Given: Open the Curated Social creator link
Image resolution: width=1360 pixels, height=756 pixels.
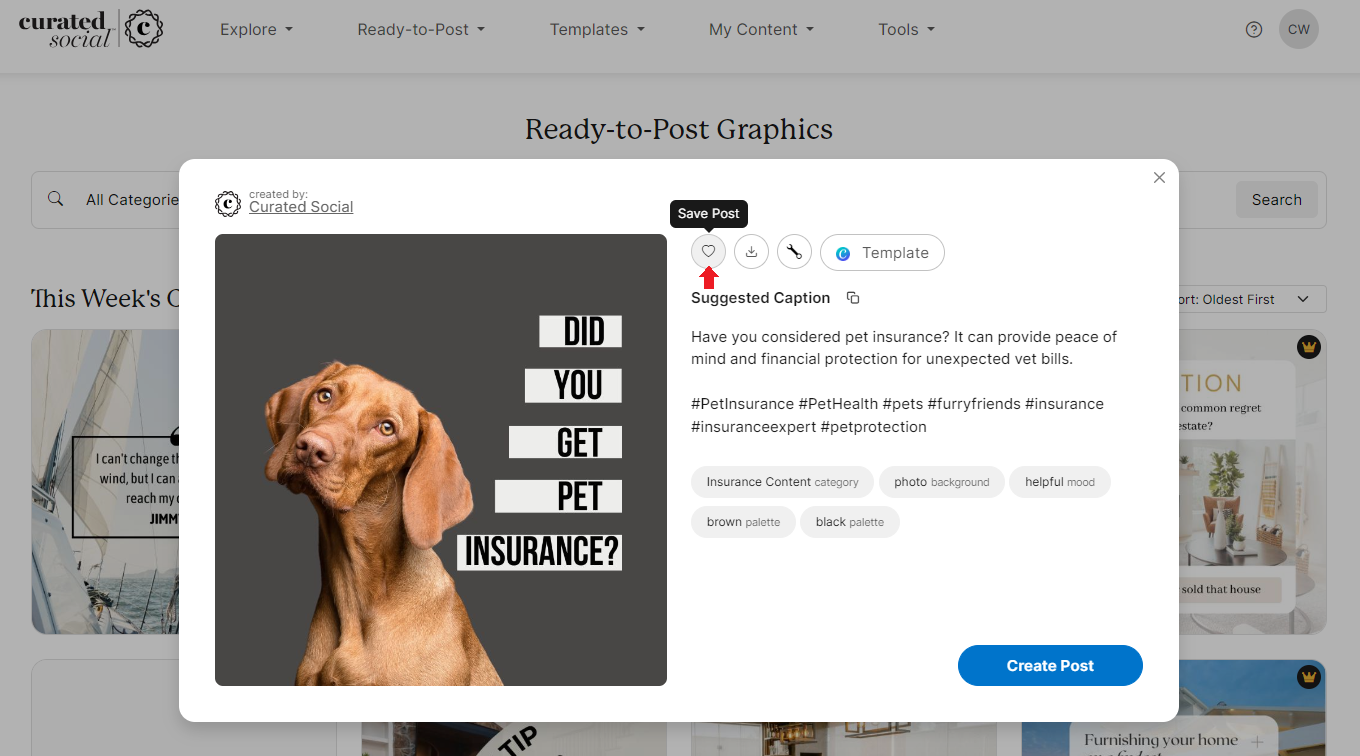Looking at the screenshot, I should tap(301, 207).
